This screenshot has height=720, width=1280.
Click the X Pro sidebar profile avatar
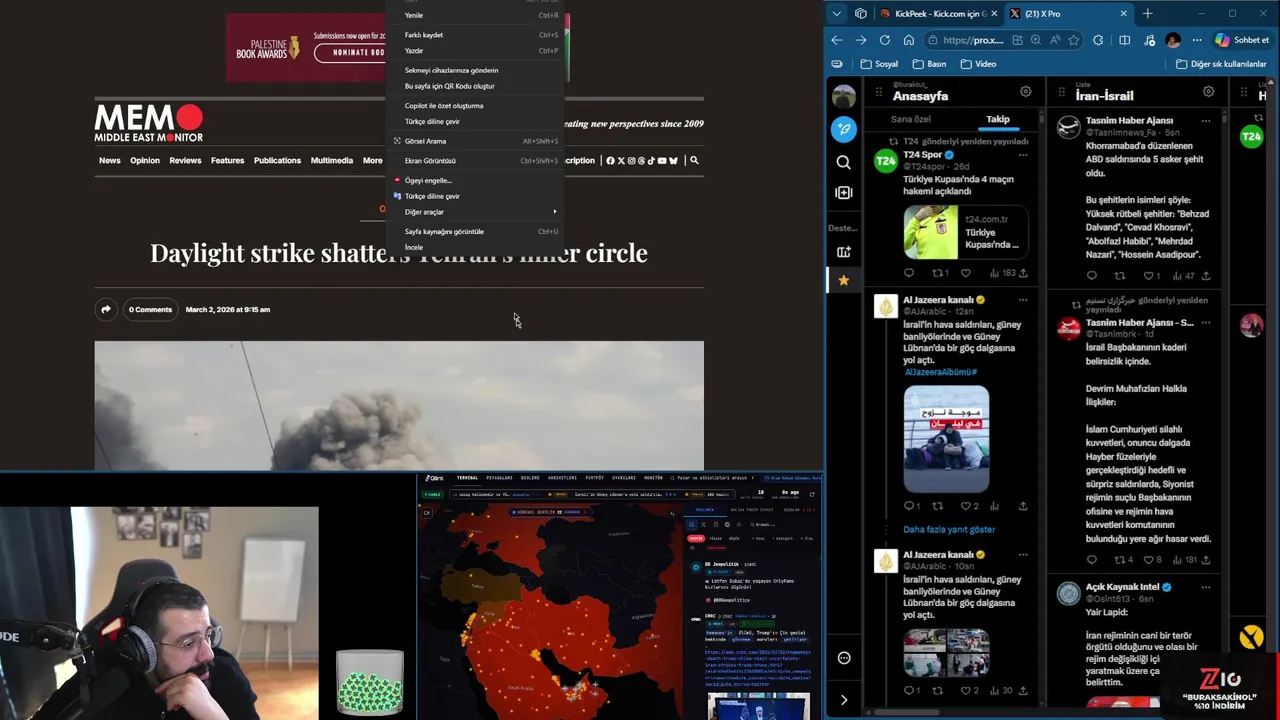844,96
